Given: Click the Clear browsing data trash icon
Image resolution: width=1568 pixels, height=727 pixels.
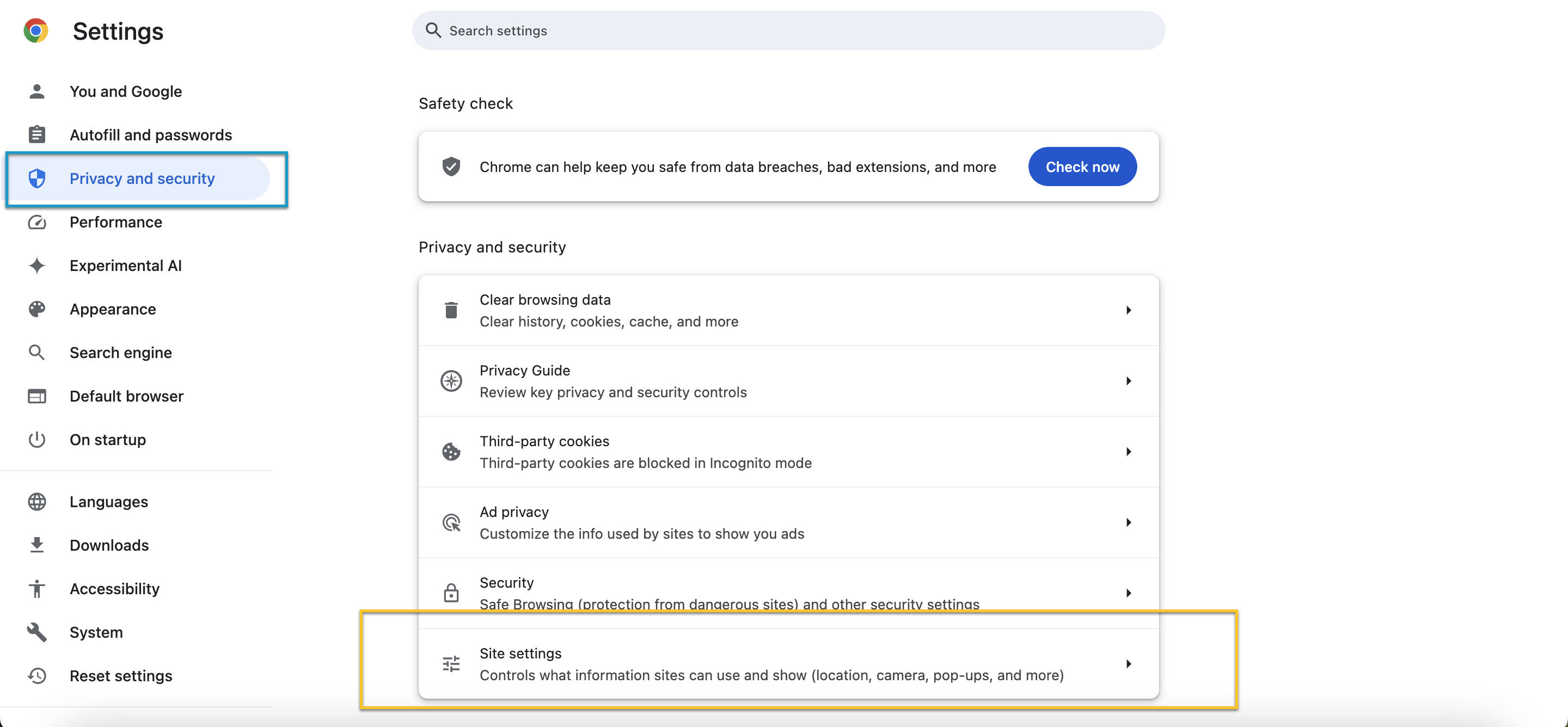Looking at the screenshot, I should click(x=451, y=310).
